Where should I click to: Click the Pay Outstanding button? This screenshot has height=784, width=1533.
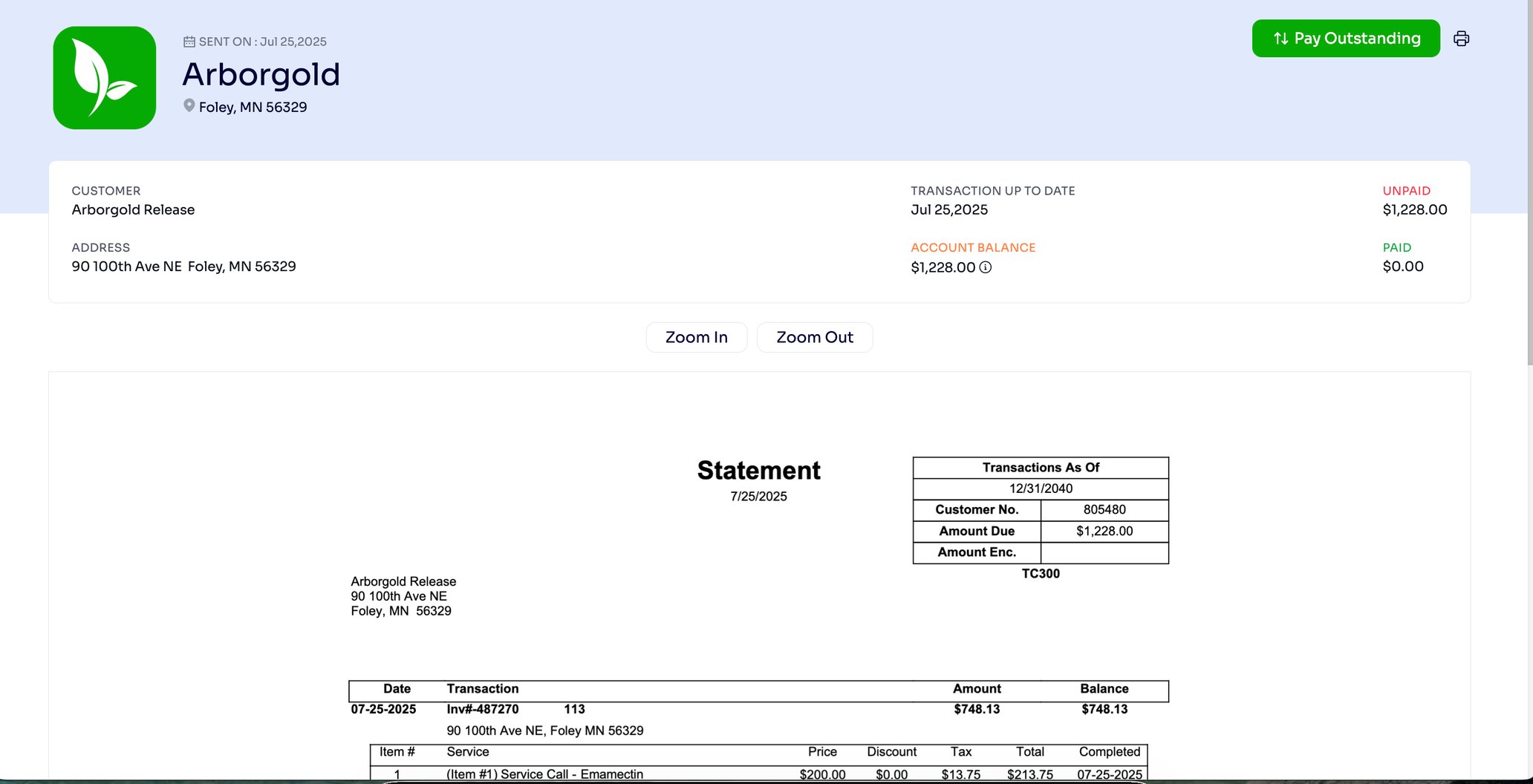click(x=1346, y=39)
